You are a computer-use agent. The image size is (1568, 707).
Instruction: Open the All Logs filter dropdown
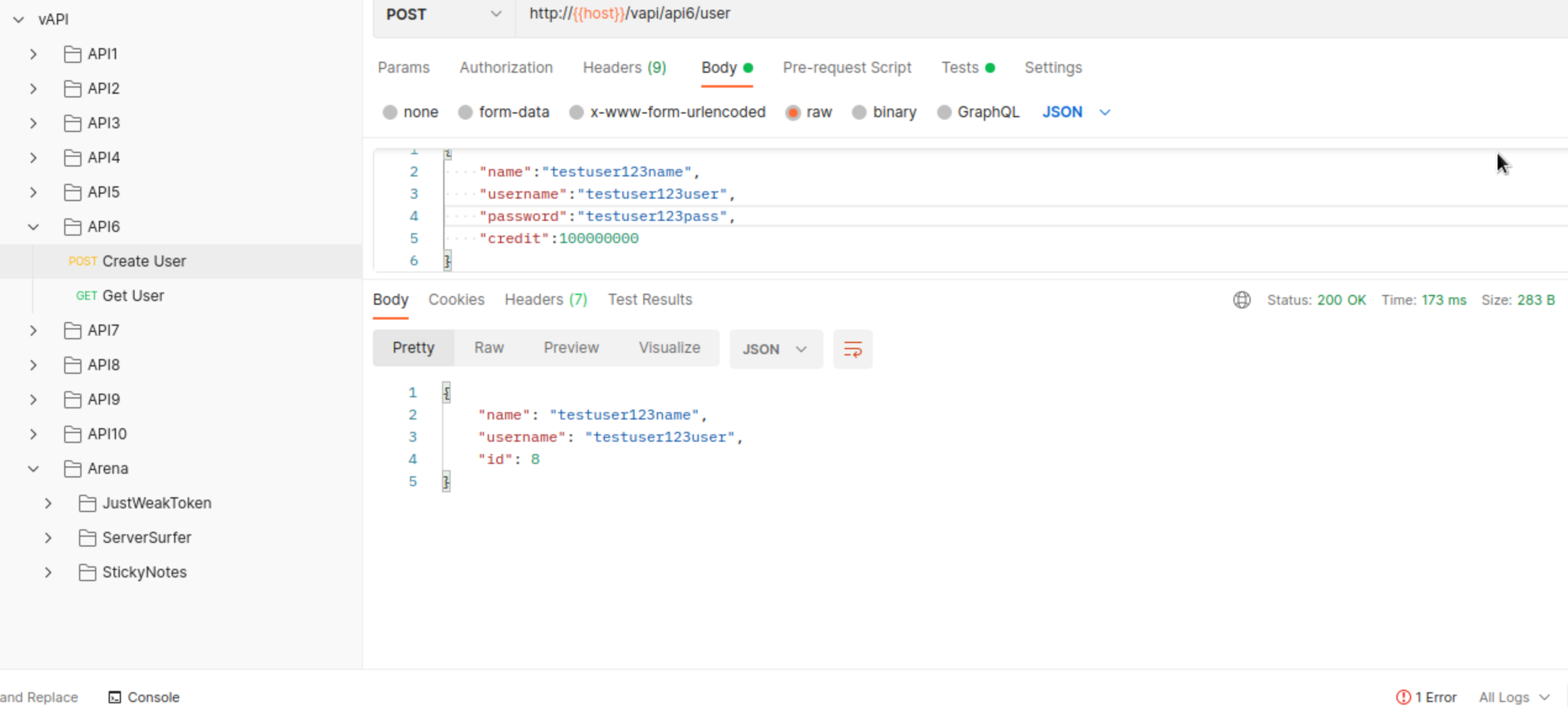tap(1514, 697)
